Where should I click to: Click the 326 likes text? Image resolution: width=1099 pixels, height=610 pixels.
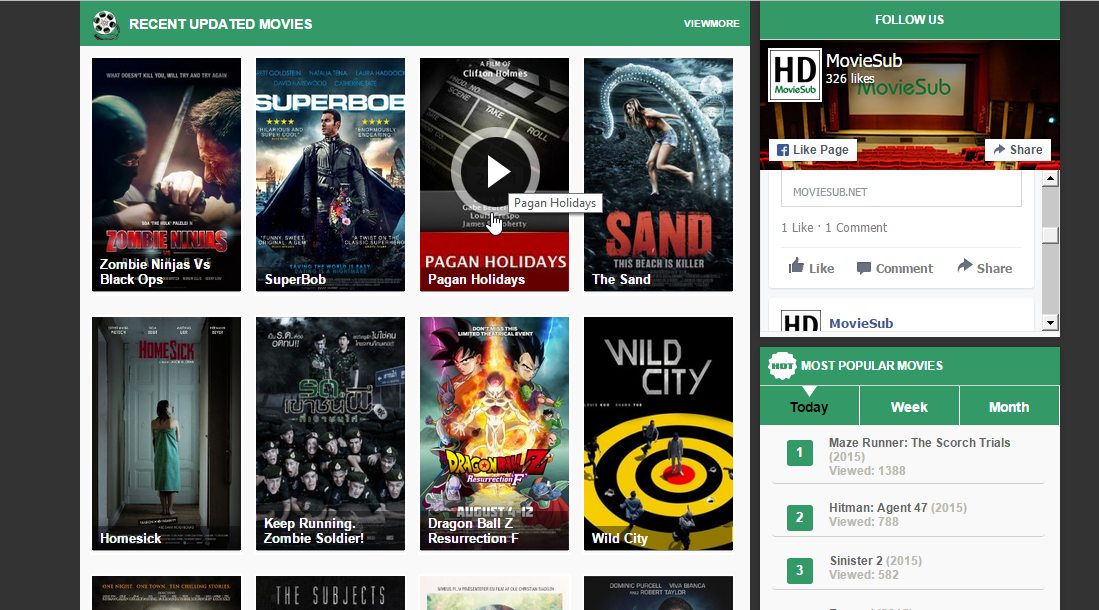pos(849,79)
